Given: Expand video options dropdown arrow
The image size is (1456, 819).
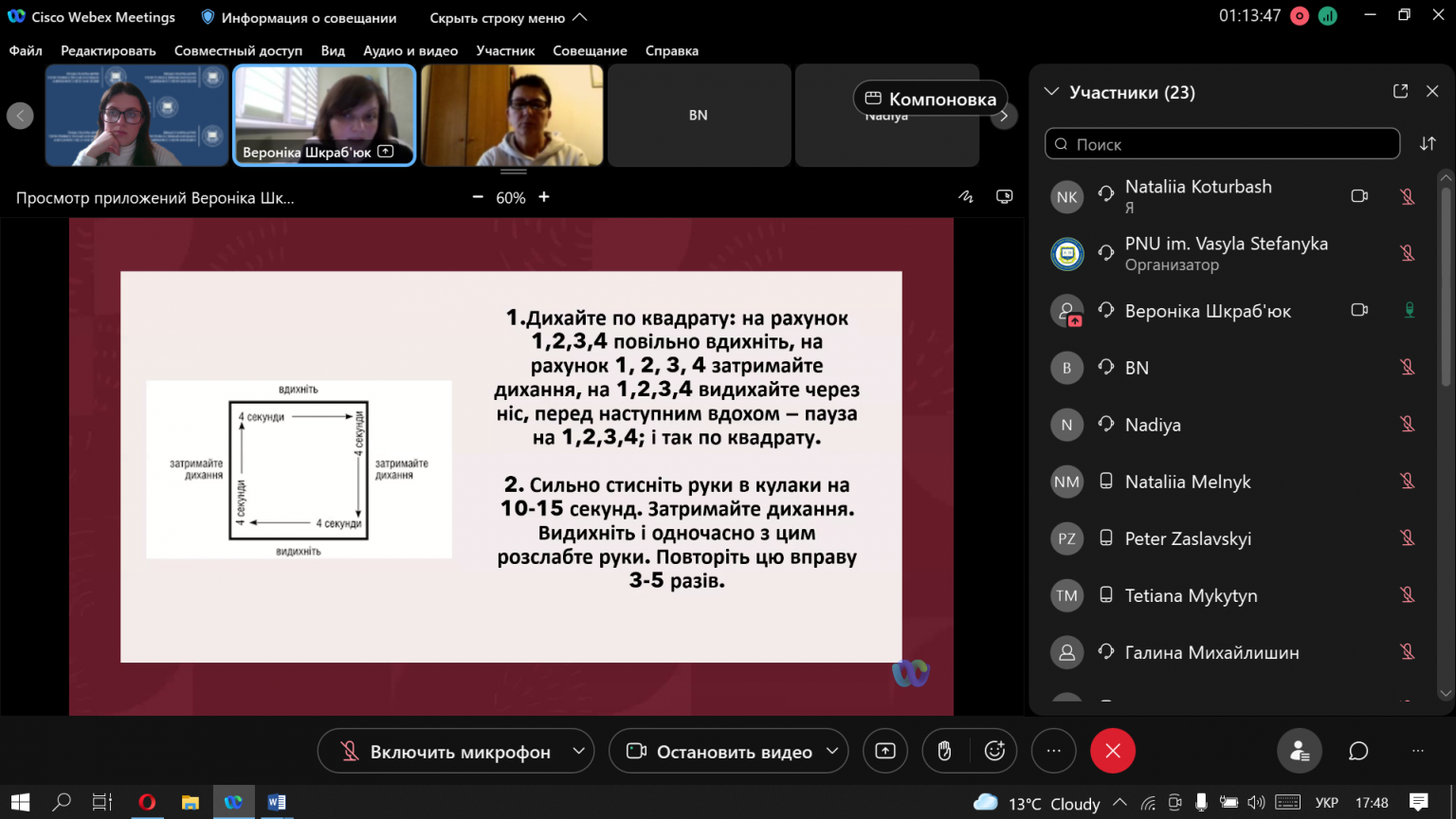Looking at the screenshot, I should click(832, 751).
